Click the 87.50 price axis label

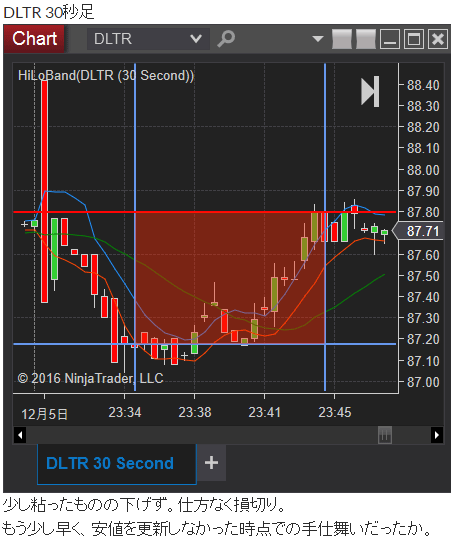point(423,276)
